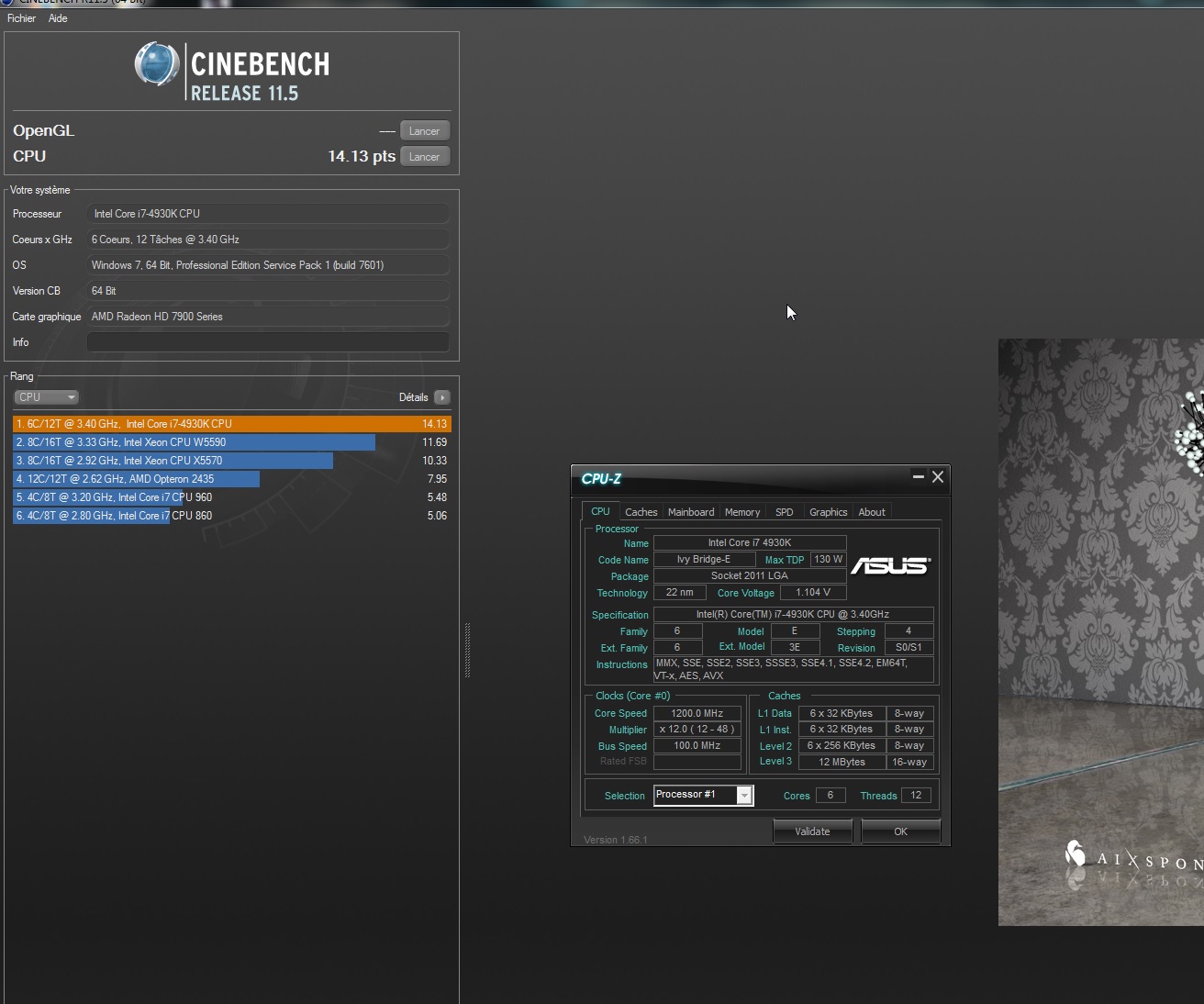
Task: Click the Name Intel Core i7 4930K field
Action: (x=750, y=543)
